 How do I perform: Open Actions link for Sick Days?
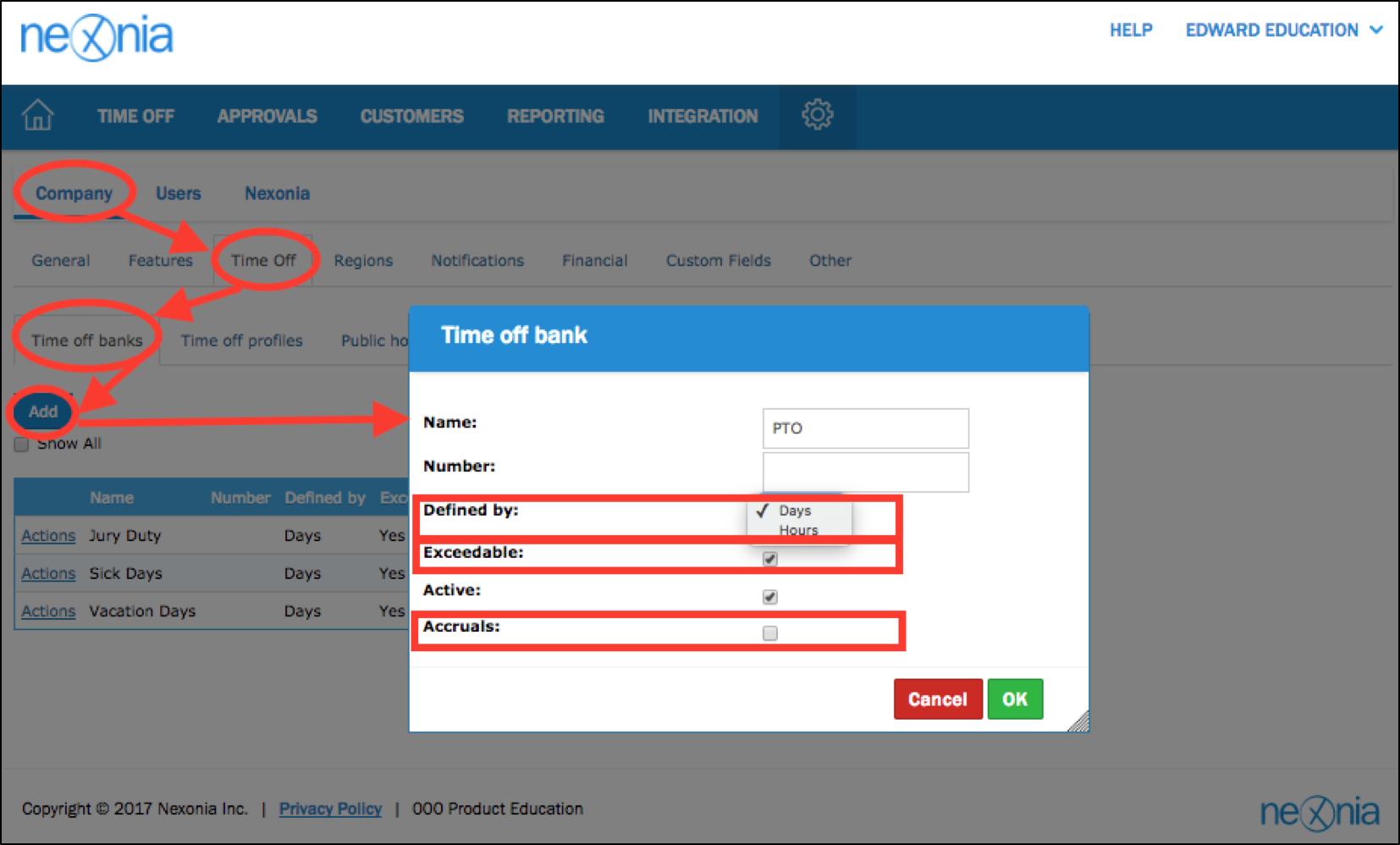click(x=48, y=573)
